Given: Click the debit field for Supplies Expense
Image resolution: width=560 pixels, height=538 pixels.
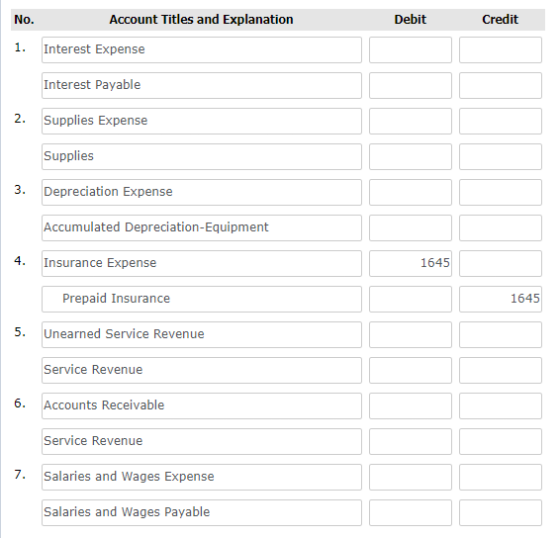Looking at the screenshot, I should pyautogui.click(x=410, y=121).
